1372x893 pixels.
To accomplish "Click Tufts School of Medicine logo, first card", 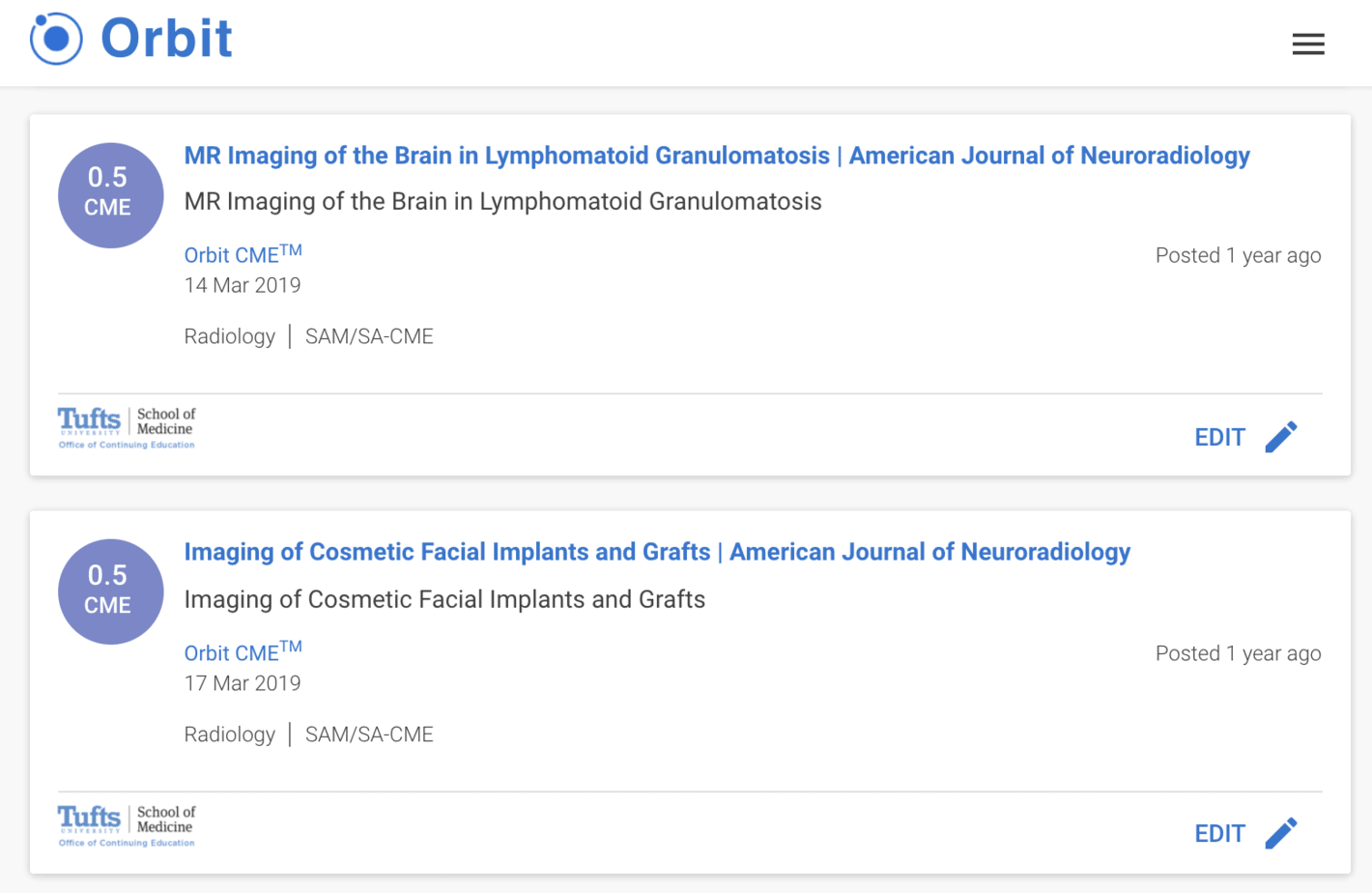I will [127, 427].
